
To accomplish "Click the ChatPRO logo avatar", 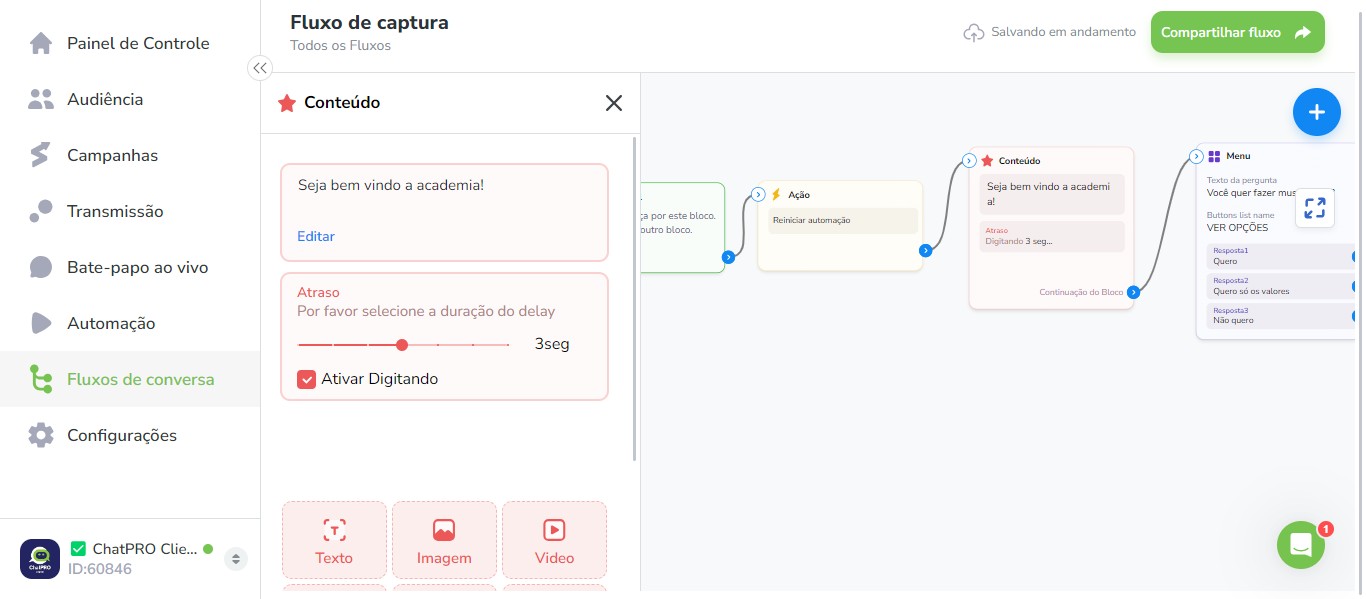I will pyautogui.click(x=40, y=558).
